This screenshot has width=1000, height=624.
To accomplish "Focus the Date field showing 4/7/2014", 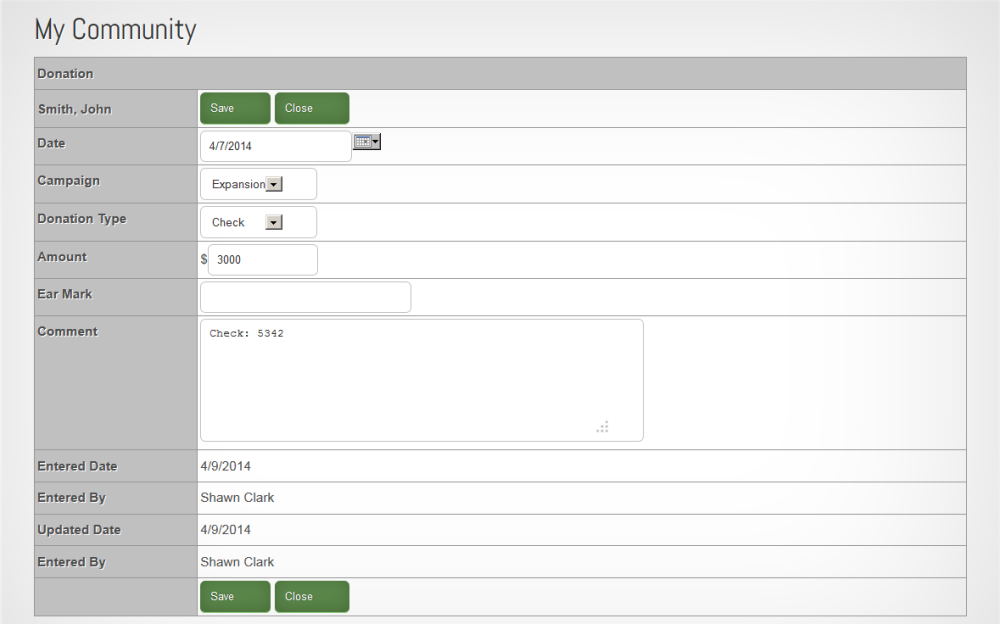I will pyautogui.click(x=275, y=146).
